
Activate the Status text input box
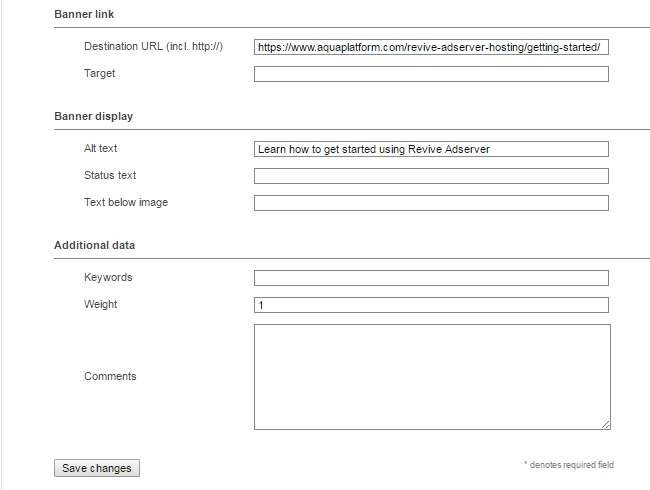pos(431,176)
